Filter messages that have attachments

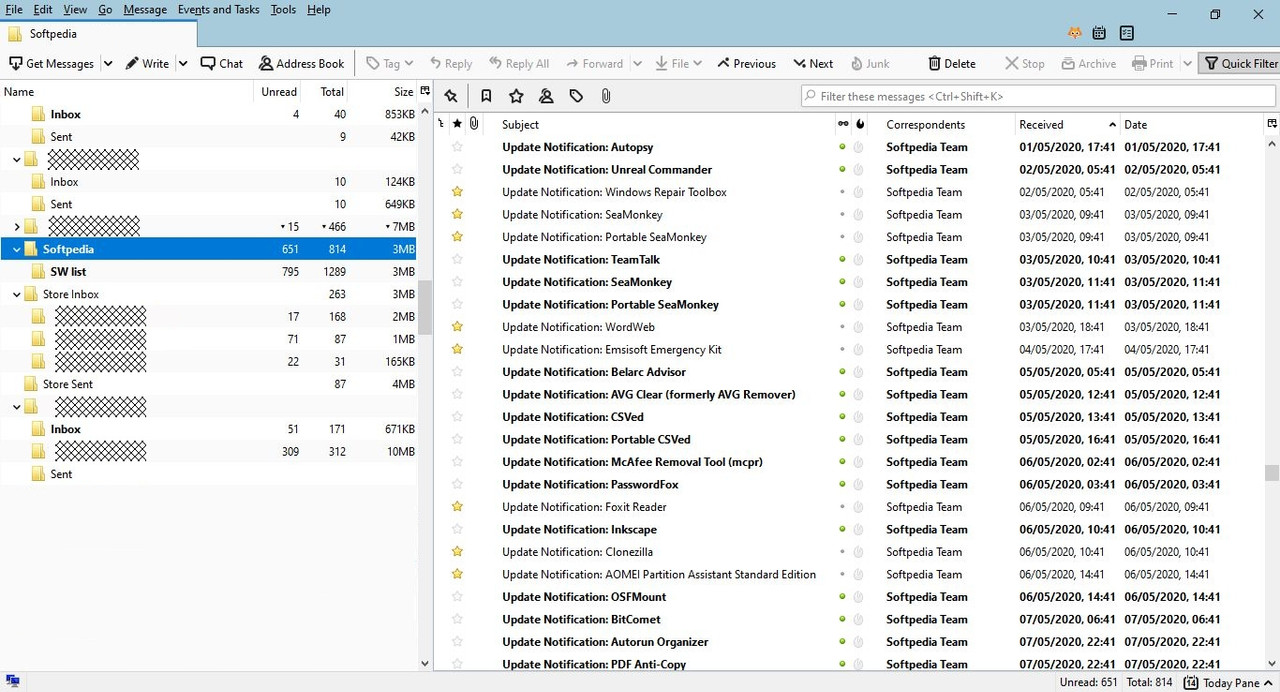(606, 96)
